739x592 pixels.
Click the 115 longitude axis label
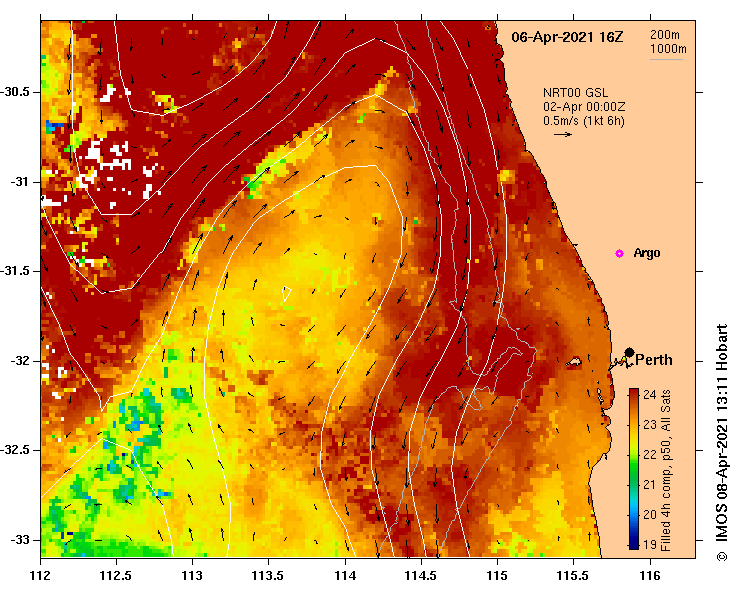[x=497, y=576]
